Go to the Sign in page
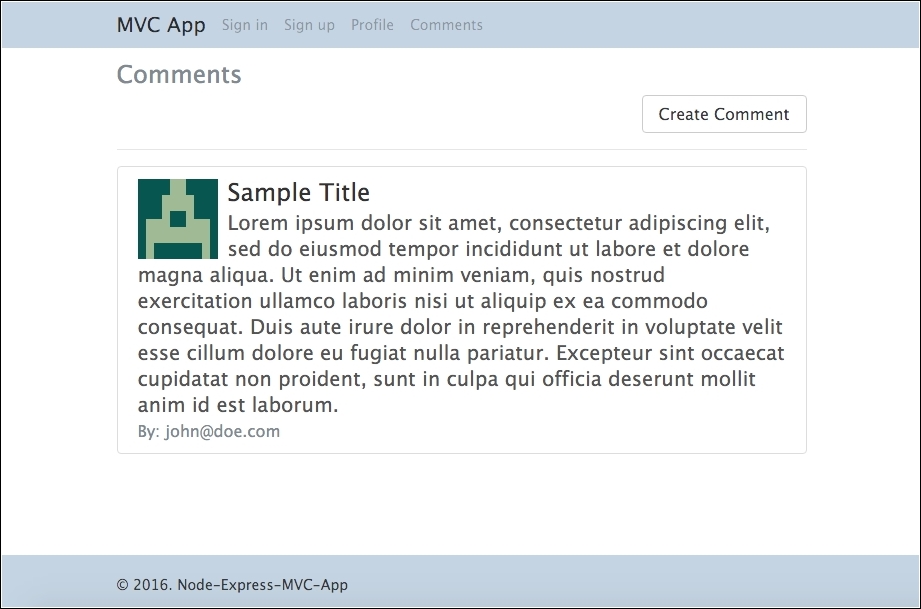The image size is (921, 609). coord(245,25)
